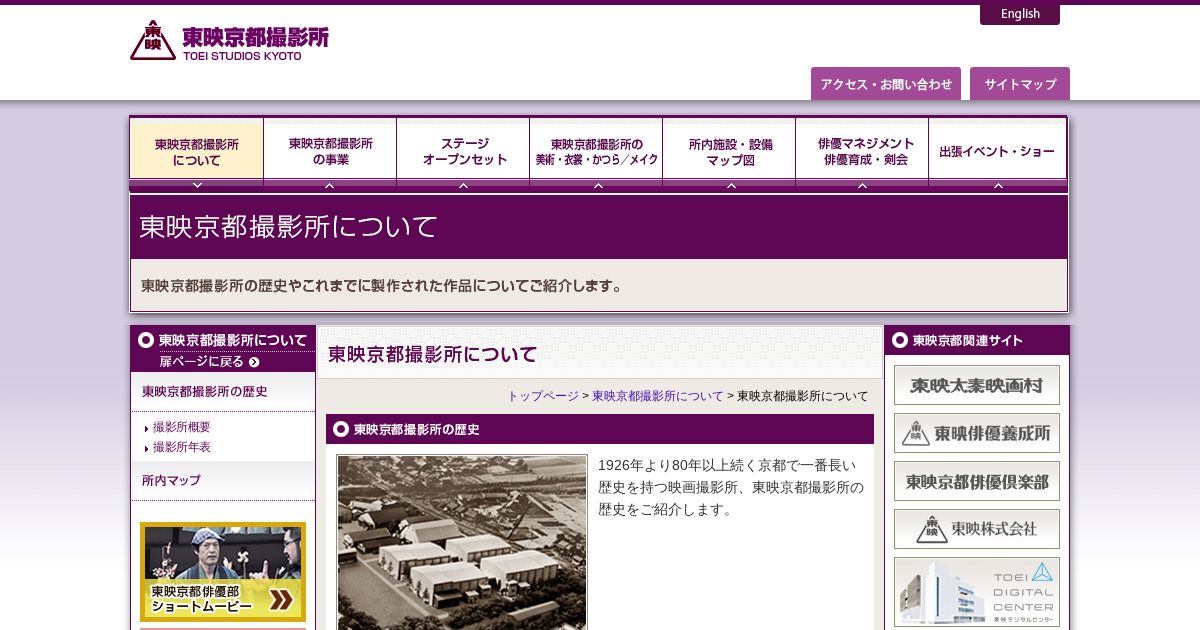Select 東映京都撮影所の事業 menu item
Viewport: 1200px width, 630px height.
(x=330, y=151)
